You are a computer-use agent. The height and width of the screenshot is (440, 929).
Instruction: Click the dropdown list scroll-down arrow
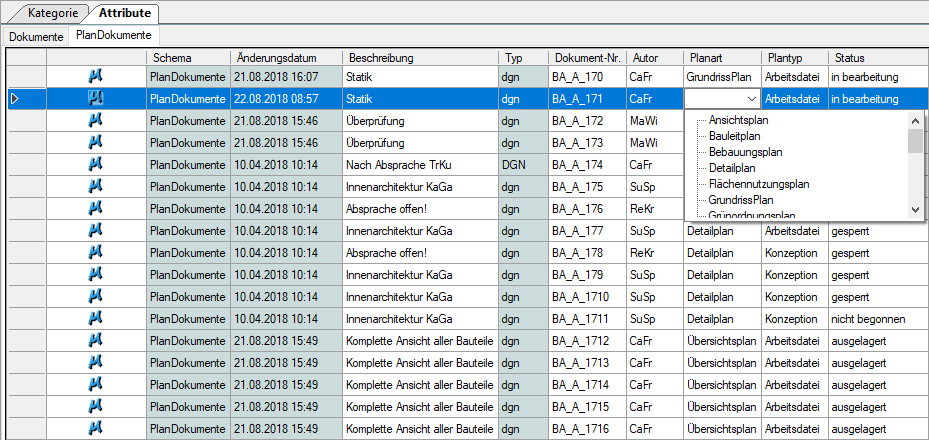(x=915, y=209)
